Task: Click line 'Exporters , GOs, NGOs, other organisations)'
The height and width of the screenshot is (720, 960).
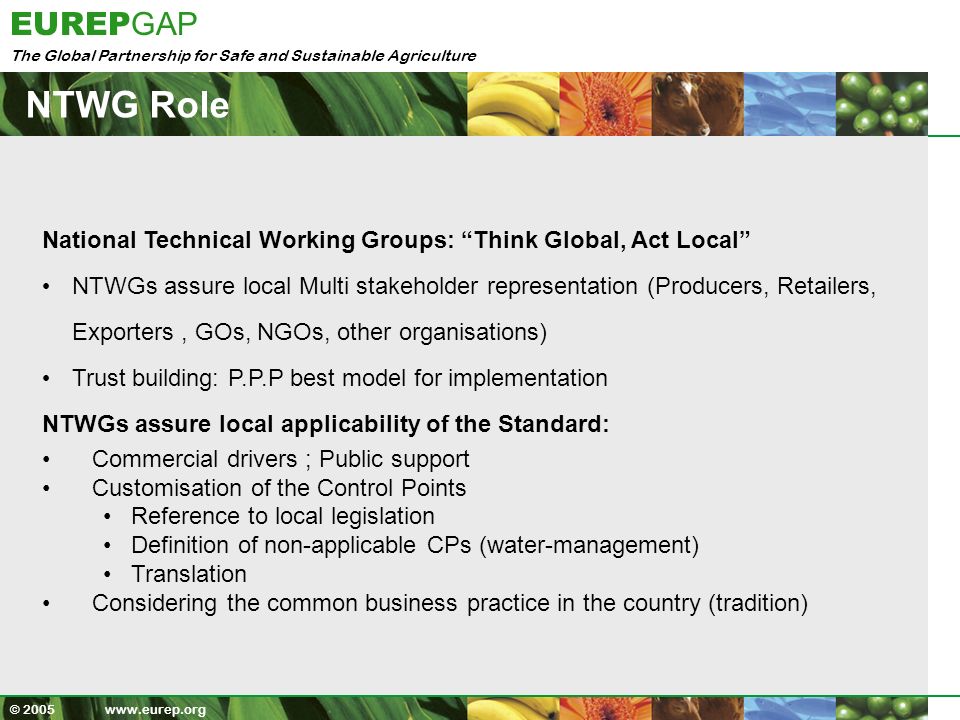Action: [x=309, y=332]
